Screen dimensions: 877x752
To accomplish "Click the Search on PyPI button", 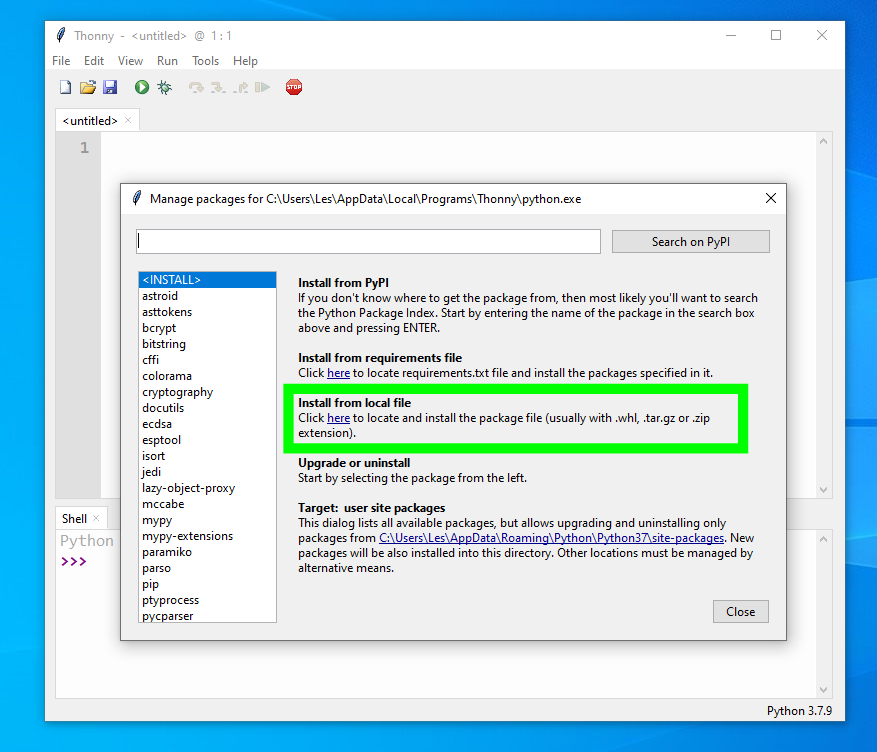I will point(691,242).
